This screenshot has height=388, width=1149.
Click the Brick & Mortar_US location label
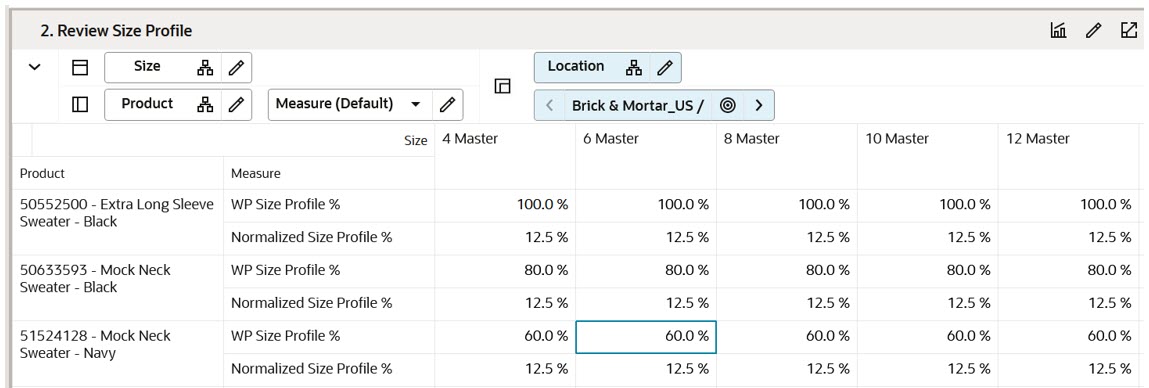click(638, 105)
